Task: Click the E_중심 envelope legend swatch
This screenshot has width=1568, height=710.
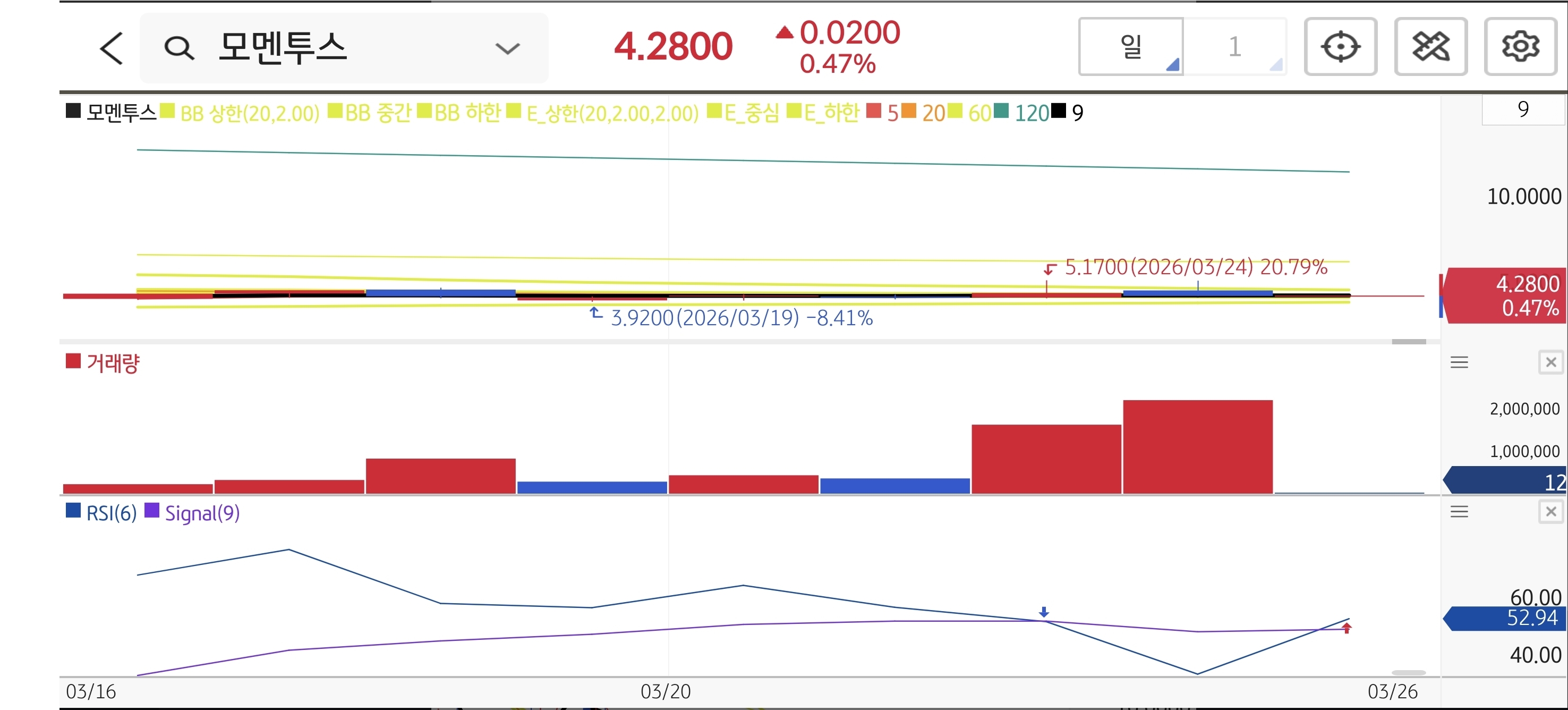Action: pyautogui.click(x=714, y=112)
